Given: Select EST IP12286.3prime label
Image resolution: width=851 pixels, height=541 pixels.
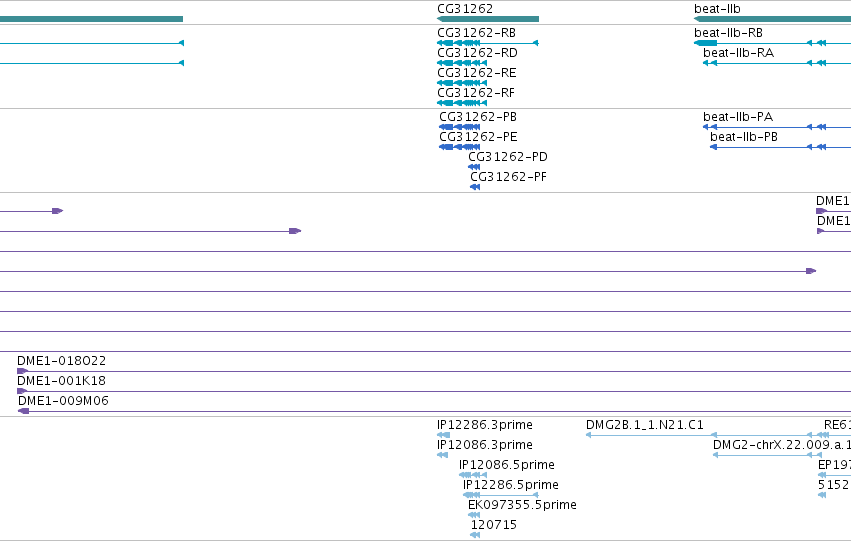Looking at the screenshot, I should click(485, 425).
